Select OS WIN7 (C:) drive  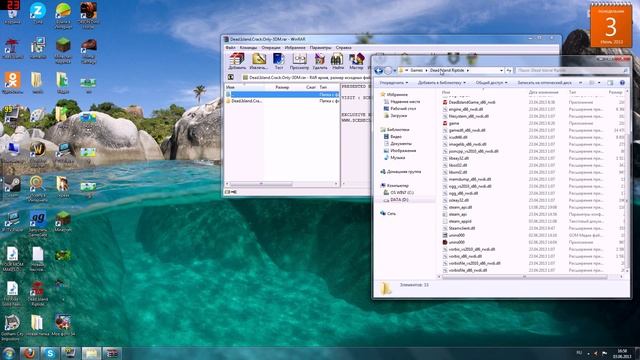[399, 192]
